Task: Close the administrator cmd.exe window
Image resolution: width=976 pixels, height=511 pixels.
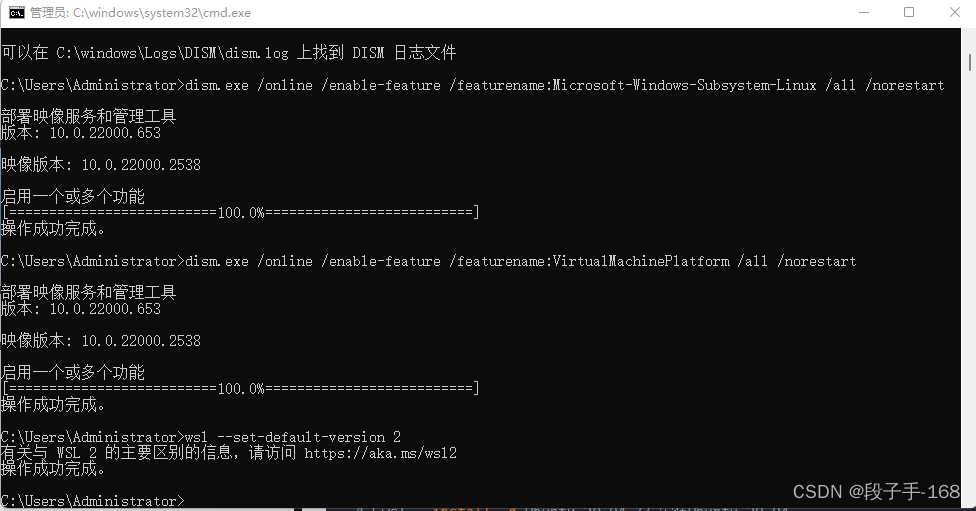Action: (955, 12)
